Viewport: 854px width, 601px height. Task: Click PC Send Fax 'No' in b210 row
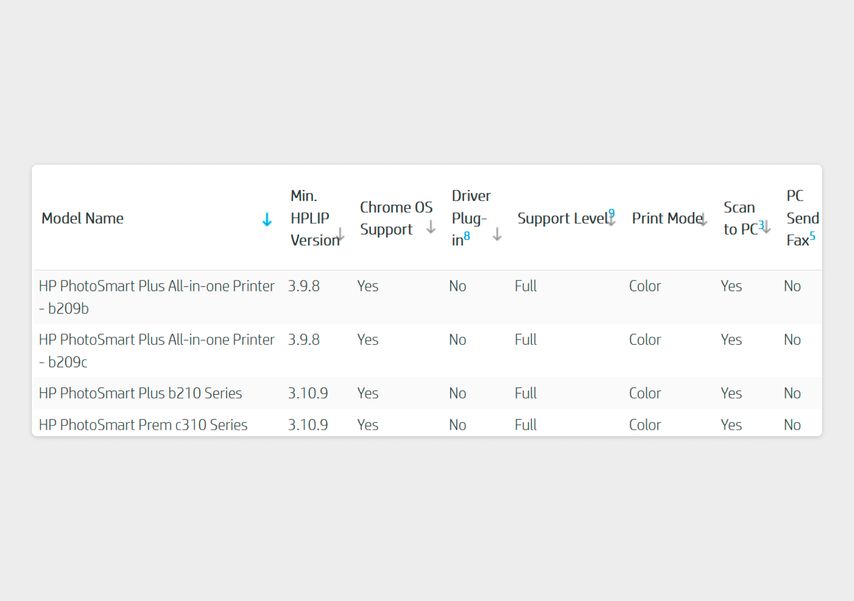(792, 393)
